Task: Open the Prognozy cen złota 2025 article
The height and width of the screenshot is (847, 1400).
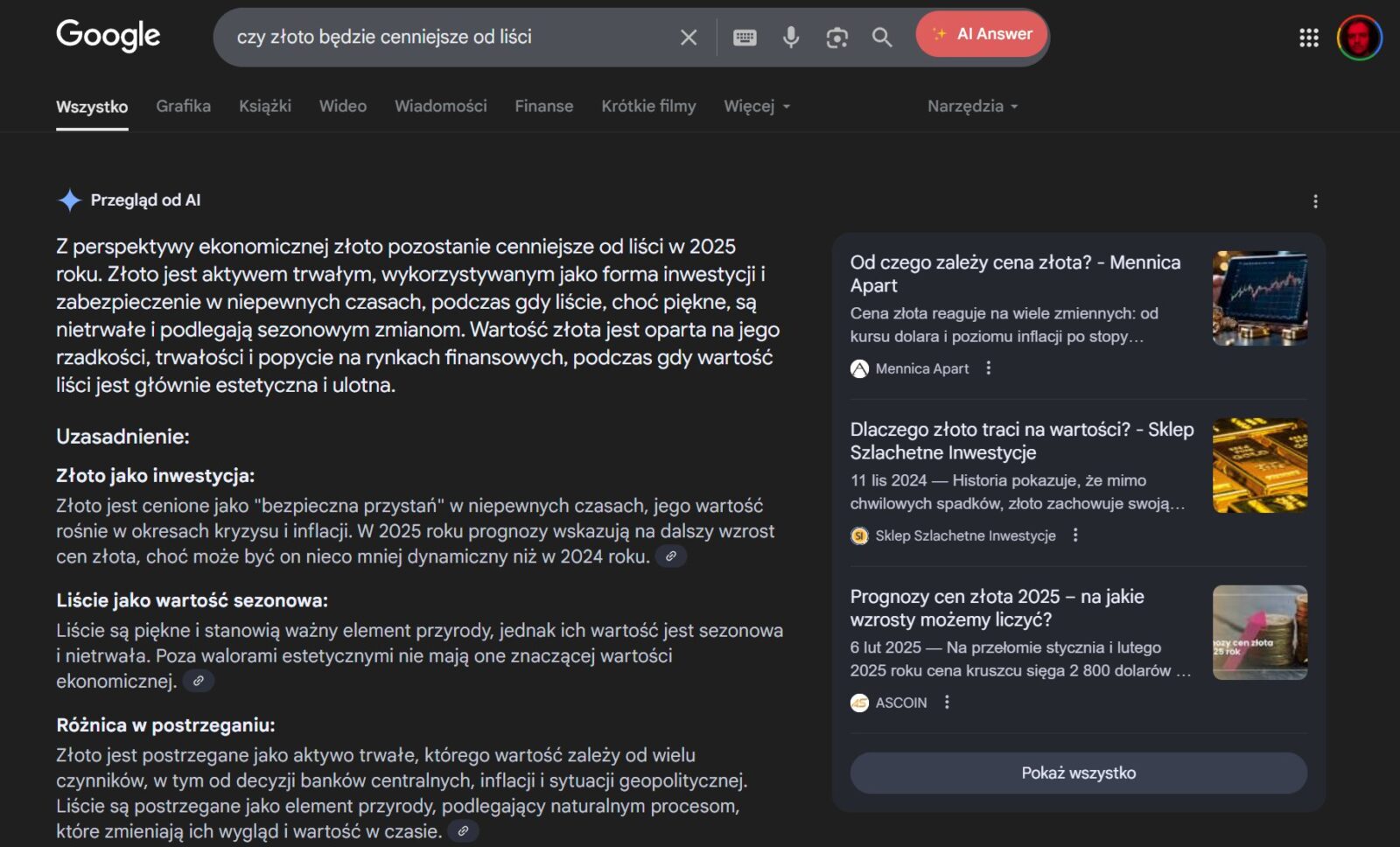Action: (x=997, y=608)
